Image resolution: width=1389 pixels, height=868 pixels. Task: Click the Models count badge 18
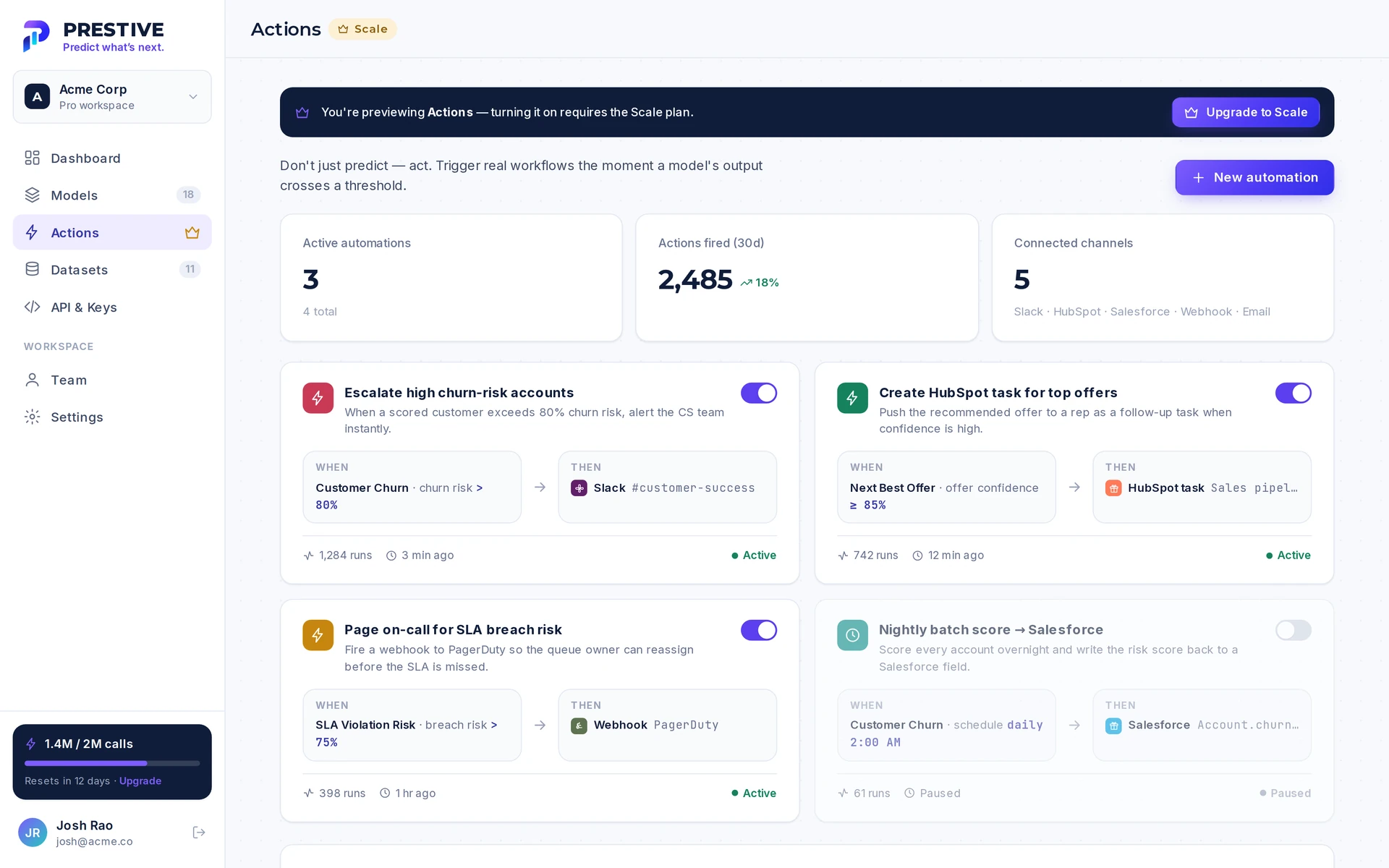[188, 195]
